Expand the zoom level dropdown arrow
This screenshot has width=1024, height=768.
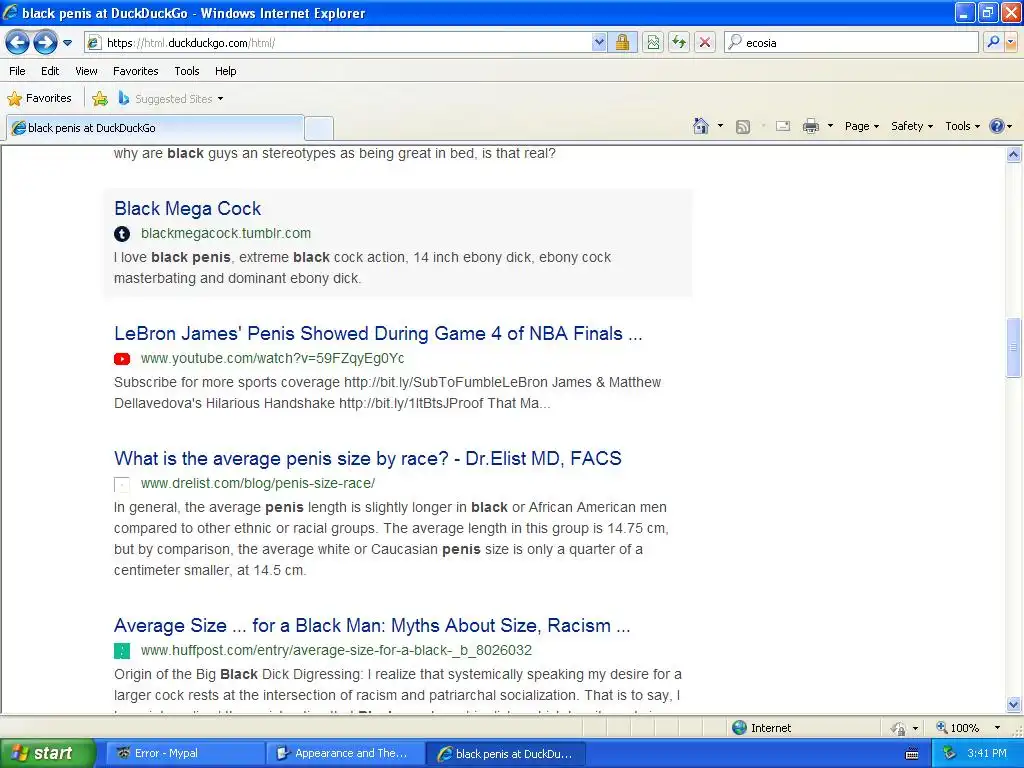click(x=997, y=728)
